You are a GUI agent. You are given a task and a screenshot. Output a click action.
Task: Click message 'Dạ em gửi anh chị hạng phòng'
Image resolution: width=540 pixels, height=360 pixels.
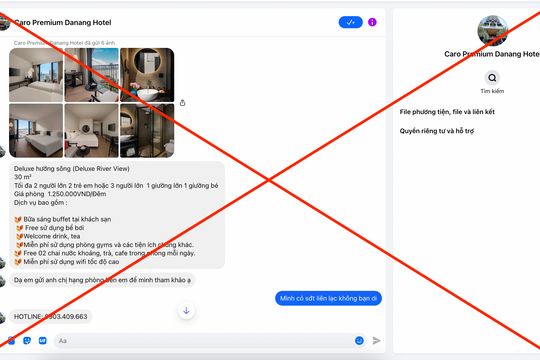[x=102, y=280]
